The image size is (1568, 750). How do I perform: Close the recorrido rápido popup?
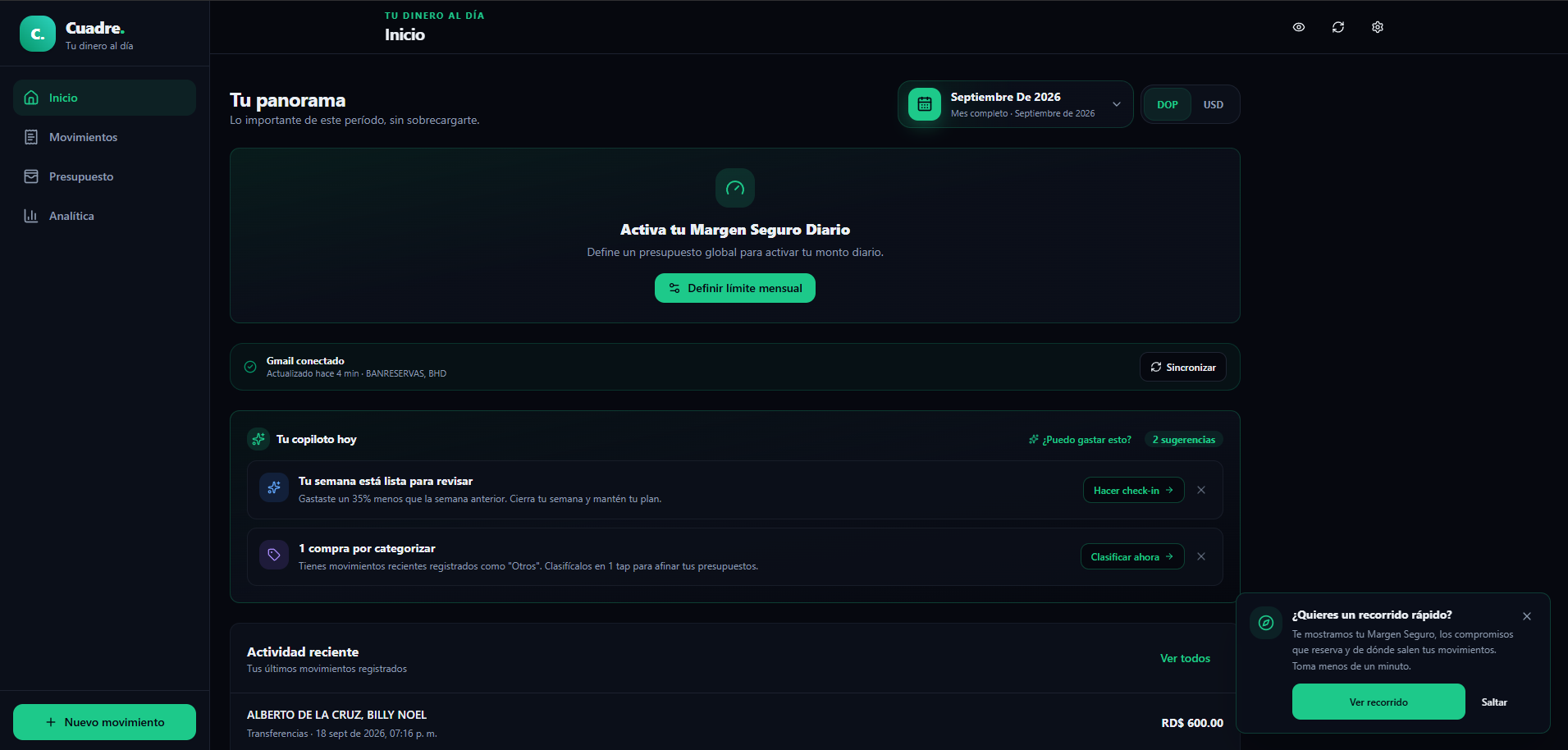1527,616
